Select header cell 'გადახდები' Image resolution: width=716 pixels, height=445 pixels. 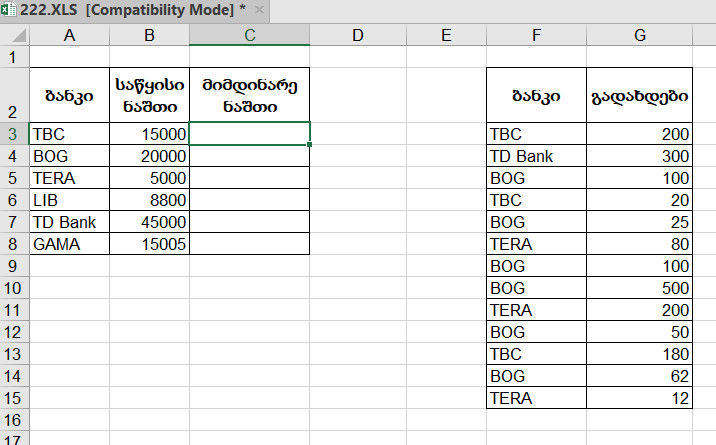coord(640,95)
